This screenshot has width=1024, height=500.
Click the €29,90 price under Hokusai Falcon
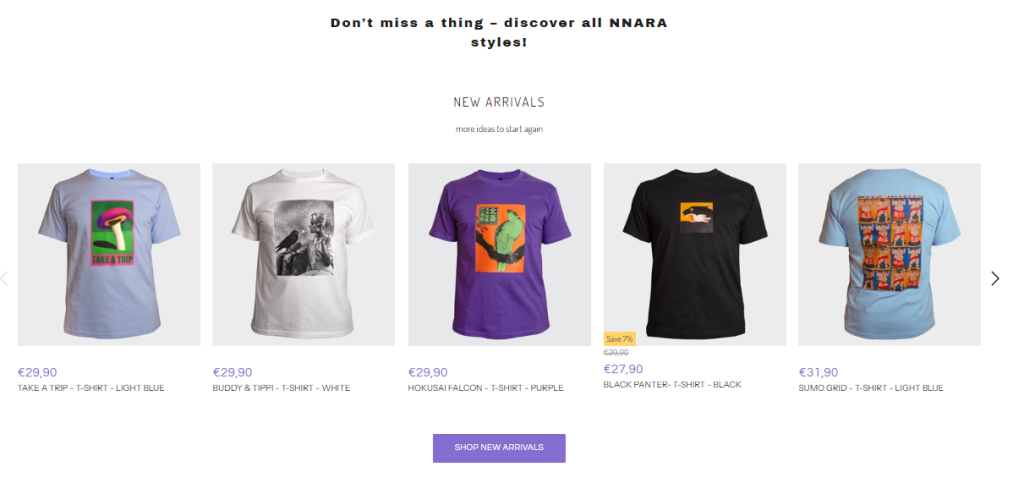[x=428, y=373]
